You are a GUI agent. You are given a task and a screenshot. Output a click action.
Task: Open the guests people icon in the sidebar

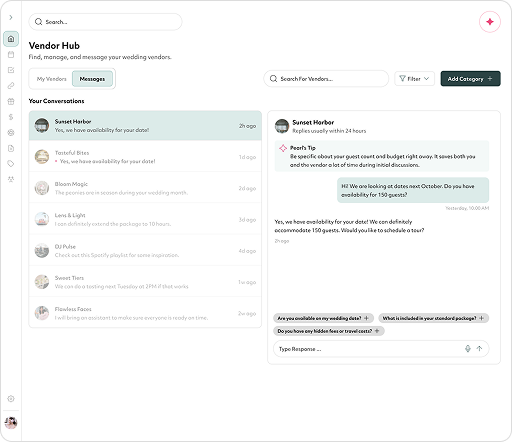[x=11, y=179]
